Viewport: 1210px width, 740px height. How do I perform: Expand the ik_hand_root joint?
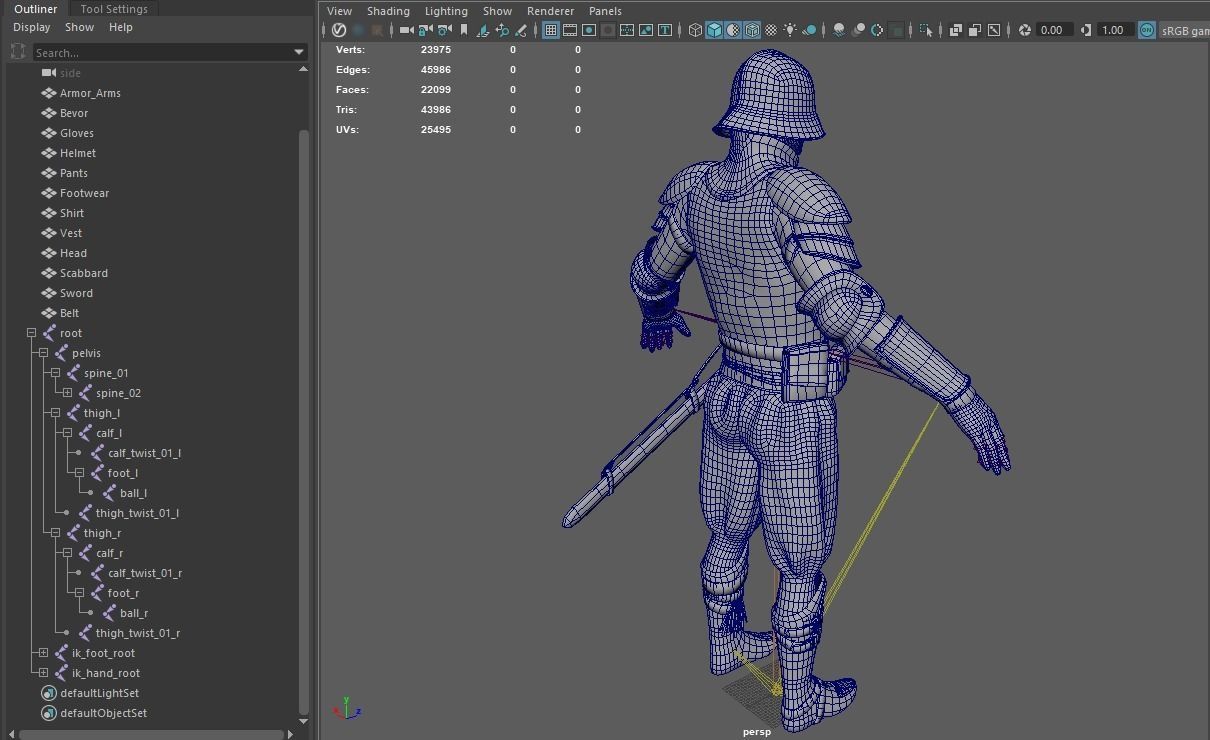[x=43, y=673]
